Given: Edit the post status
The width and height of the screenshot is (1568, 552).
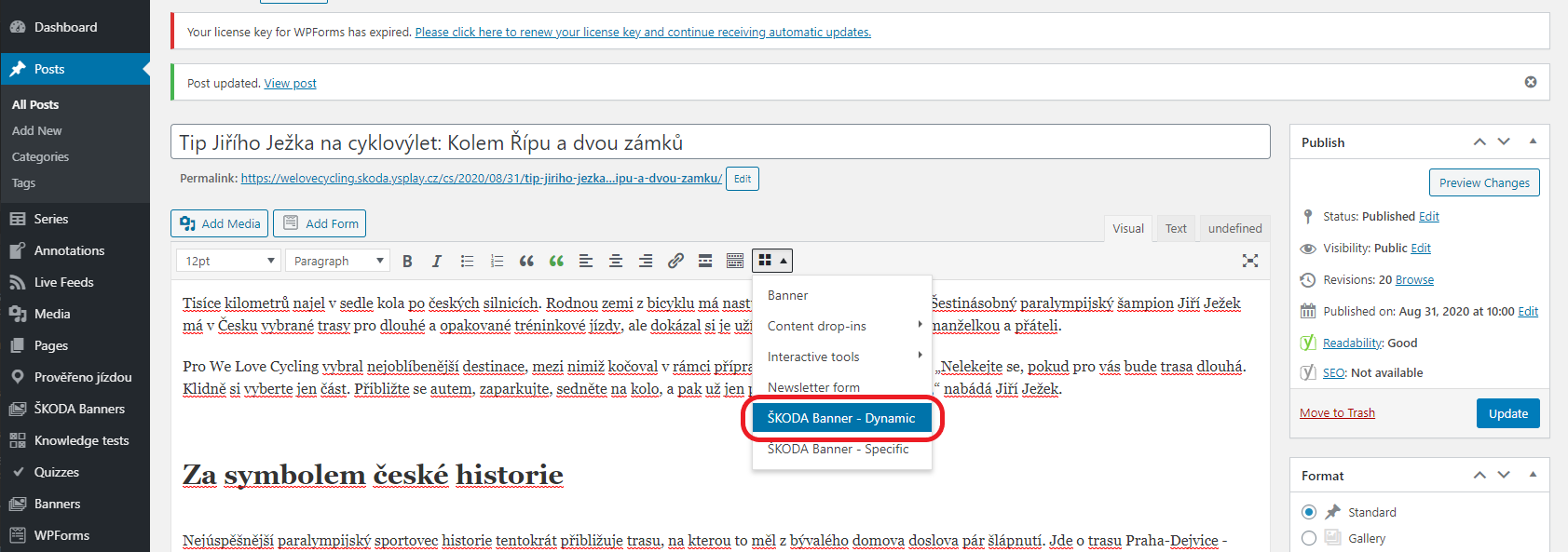Looking at the screenshot, I should click(1429, 216).
